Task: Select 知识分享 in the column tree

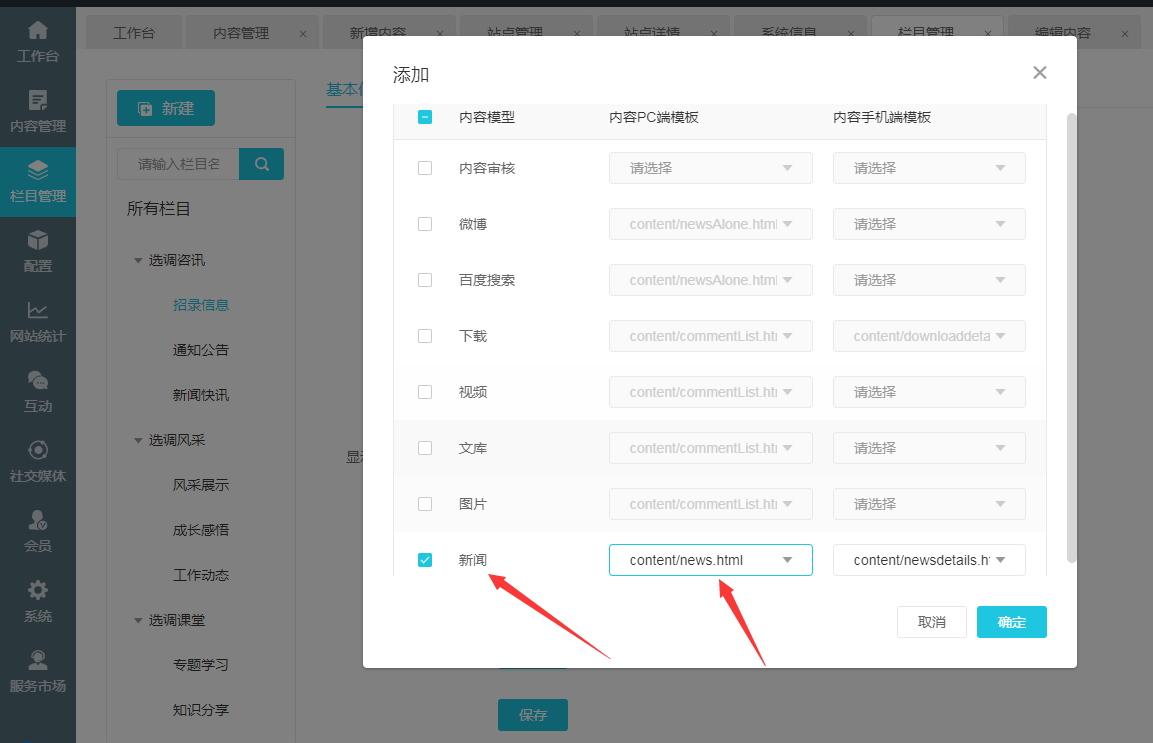Action: click(x=201, y=709)
